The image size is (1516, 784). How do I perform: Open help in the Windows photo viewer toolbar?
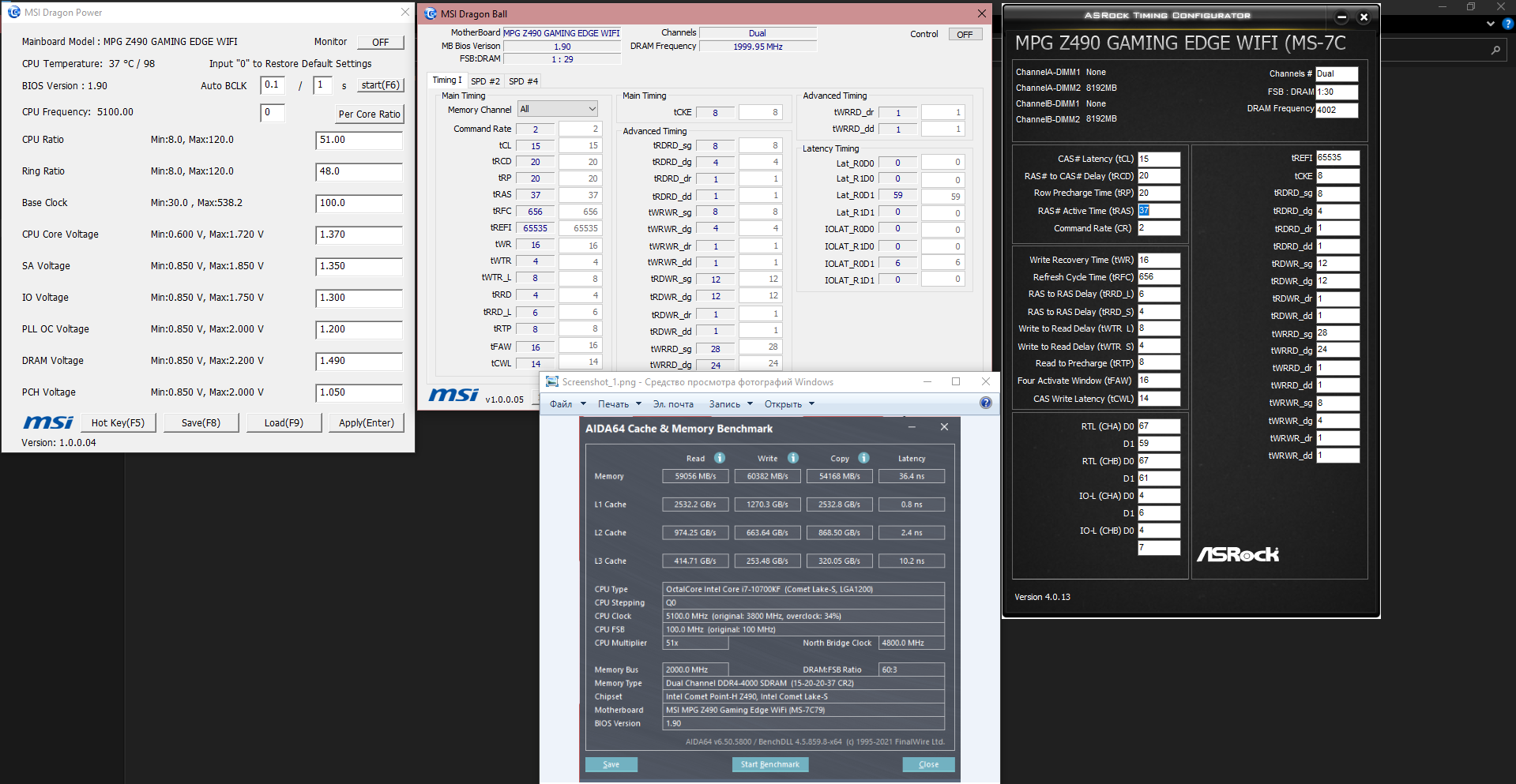pos(986,403)
